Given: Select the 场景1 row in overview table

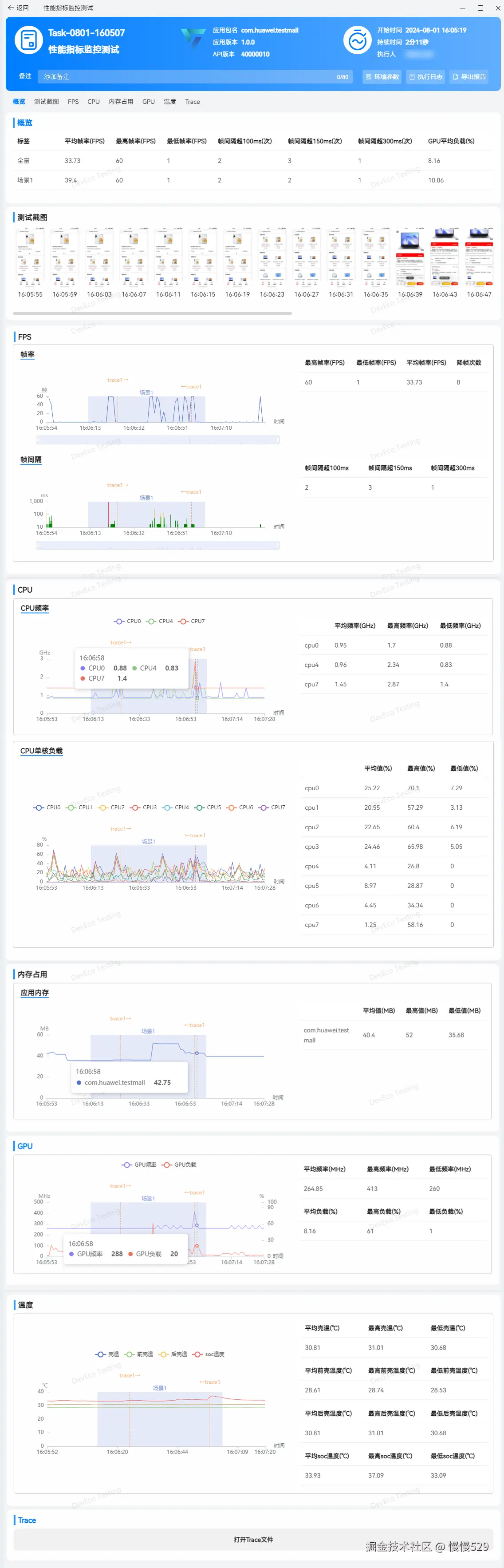Looking at the screenshot, I should 253,180.
